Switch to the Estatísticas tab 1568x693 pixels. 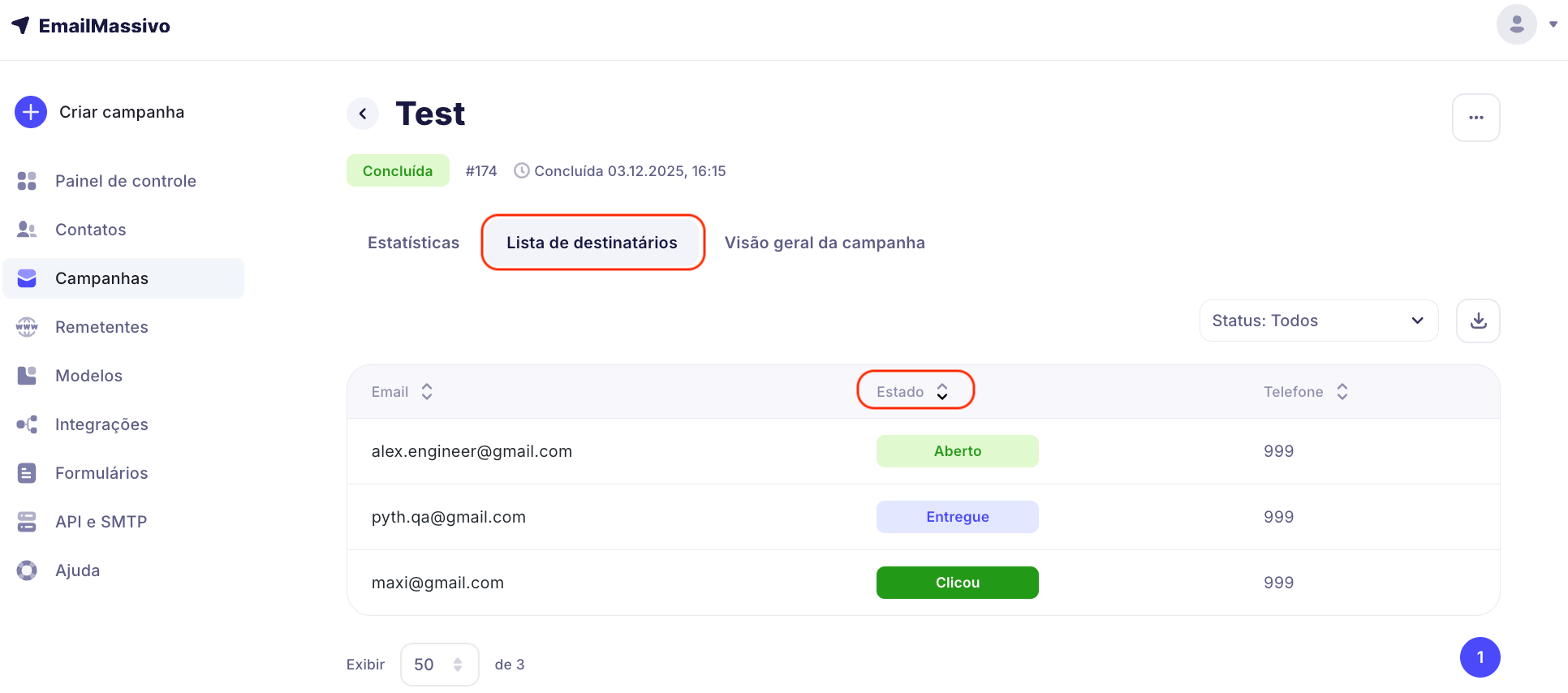413,243
